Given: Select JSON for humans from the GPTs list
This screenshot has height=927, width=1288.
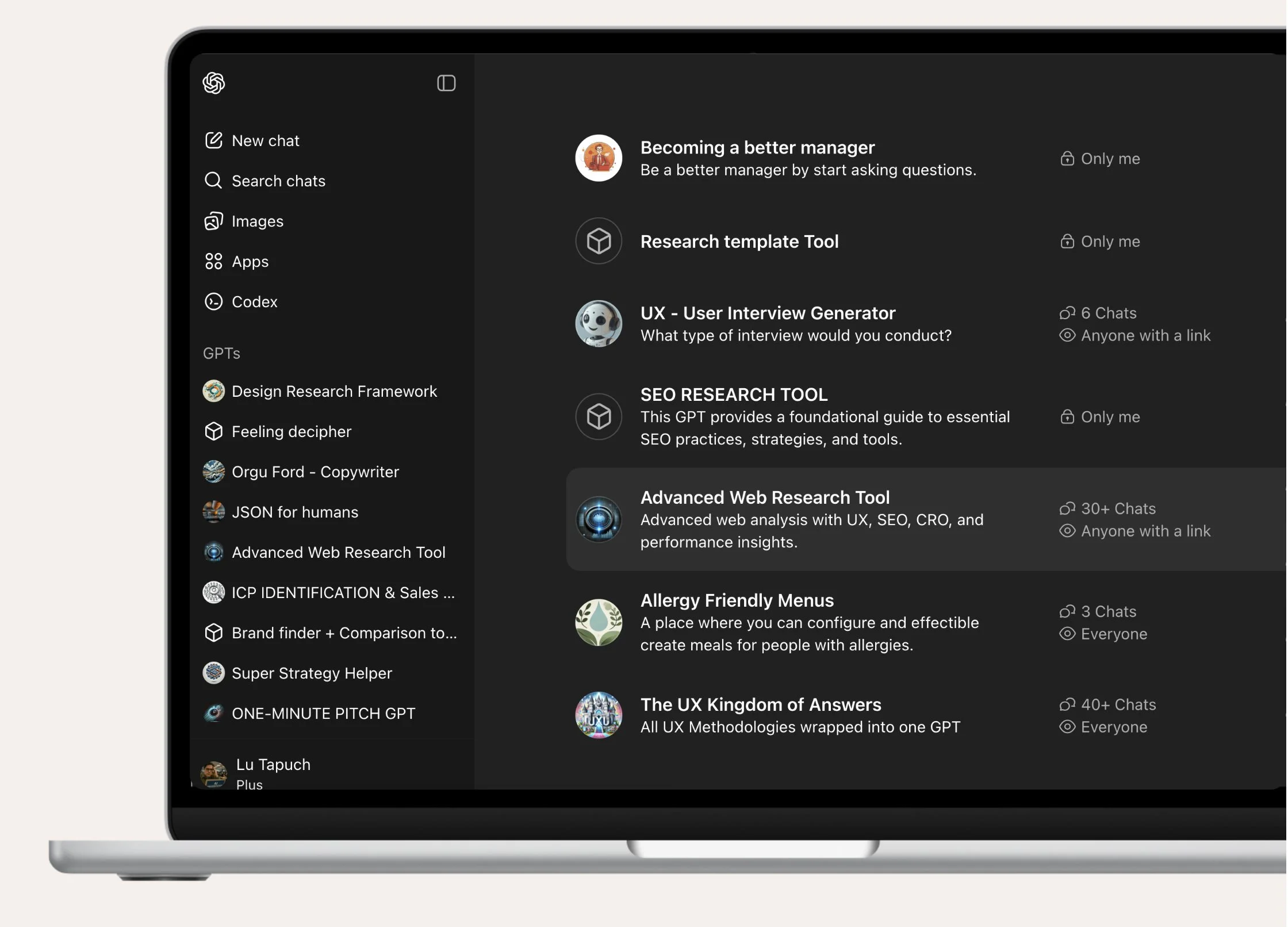Looking at the screenshot, I should pos(294,512).
